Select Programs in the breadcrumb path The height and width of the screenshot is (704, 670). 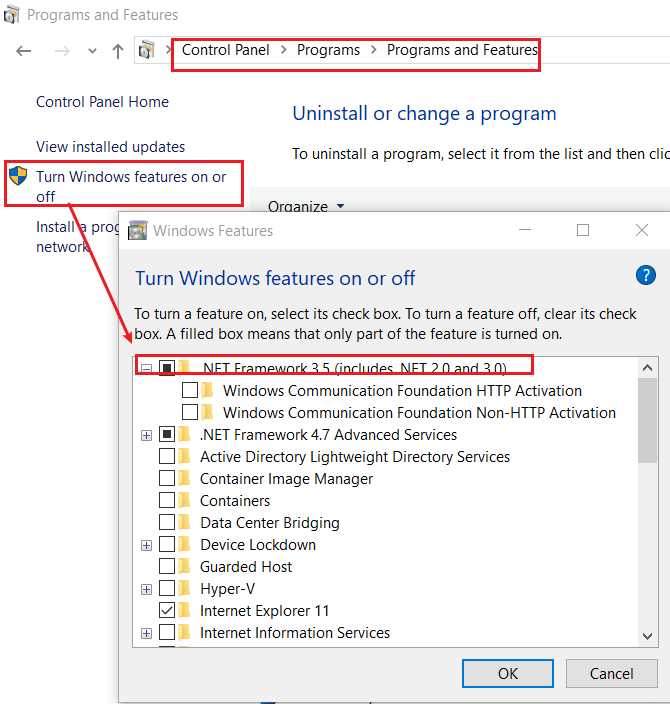(328, 50)
